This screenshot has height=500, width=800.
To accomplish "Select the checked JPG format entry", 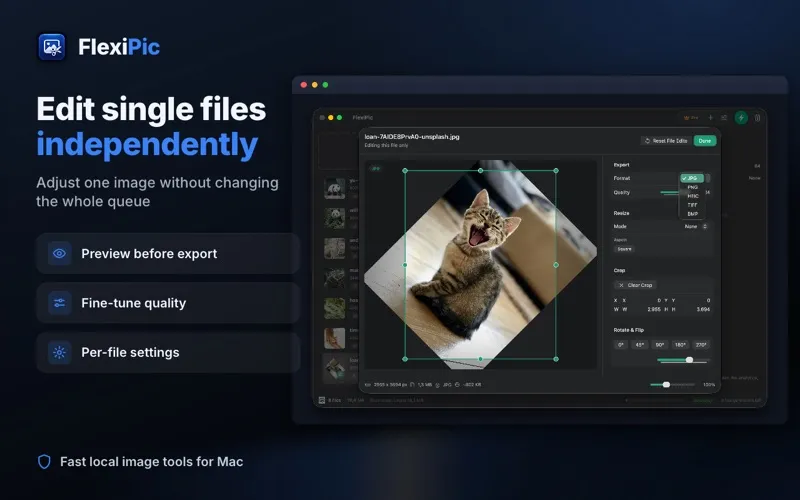I will click(692, 178).
